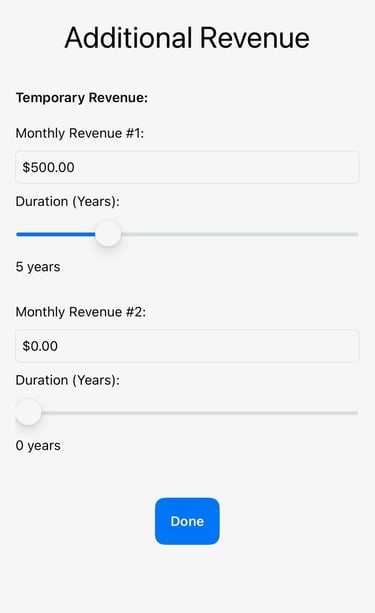Set second Duration slider to its maximum end
Viewport: 375px width, 613px height.
357,413
